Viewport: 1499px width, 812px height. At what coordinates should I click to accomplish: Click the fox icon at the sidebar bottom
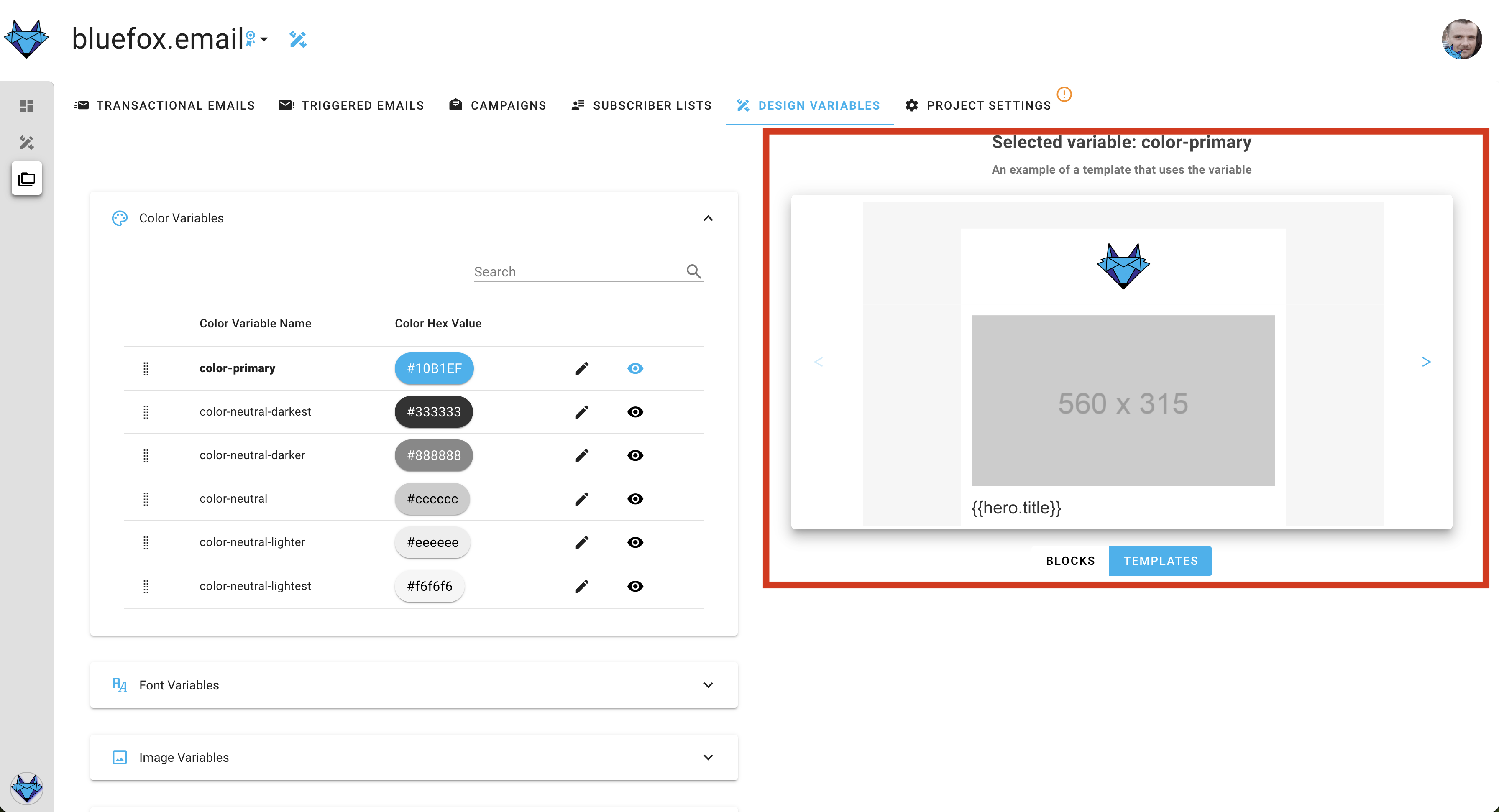click(x=27, y=788)
